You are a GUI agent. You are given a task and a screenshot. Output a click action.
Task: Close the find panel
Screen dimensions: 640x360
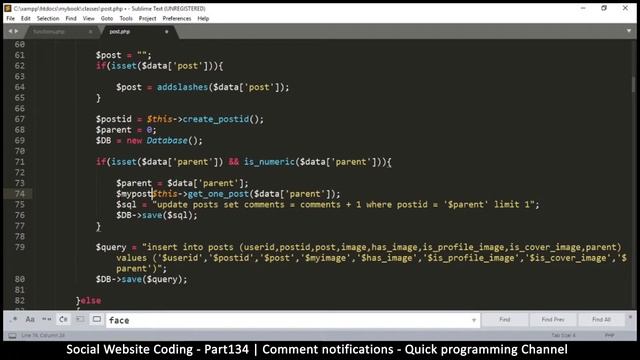click(630, 317)
